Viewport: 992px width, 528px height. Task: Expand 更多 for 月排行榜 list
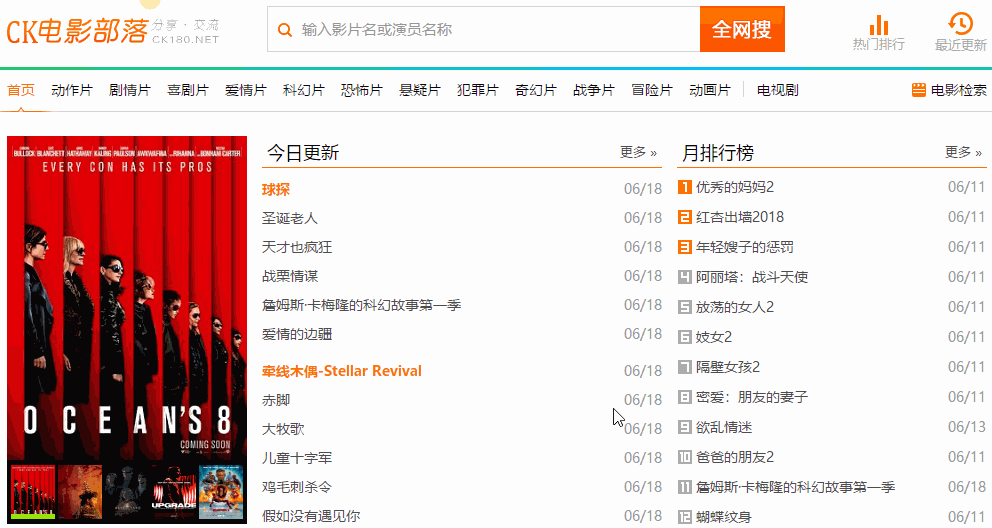pos(964,152)
